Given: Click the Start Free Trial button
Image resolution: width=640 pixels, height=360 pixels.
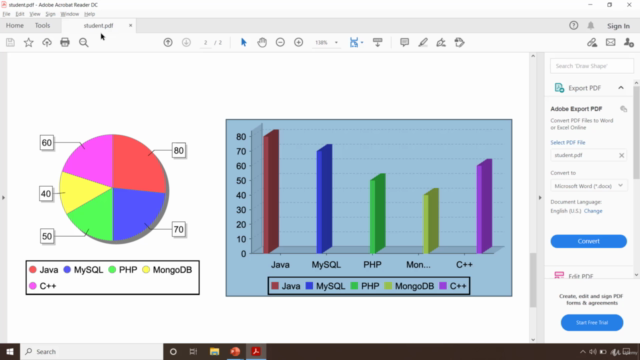Looking at the screenshot, I should (592, 322).
